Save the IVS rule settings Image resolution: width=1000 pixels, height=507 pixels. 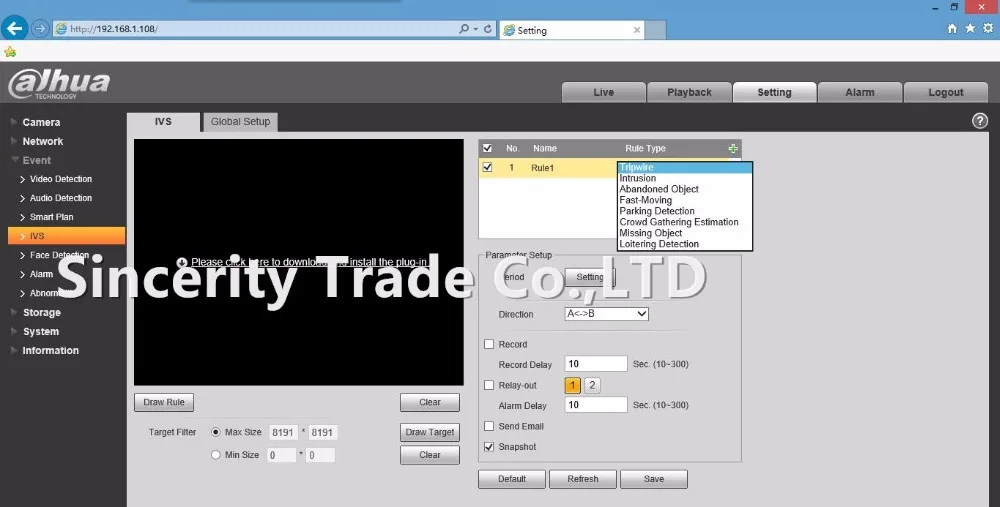coord(654,479)
